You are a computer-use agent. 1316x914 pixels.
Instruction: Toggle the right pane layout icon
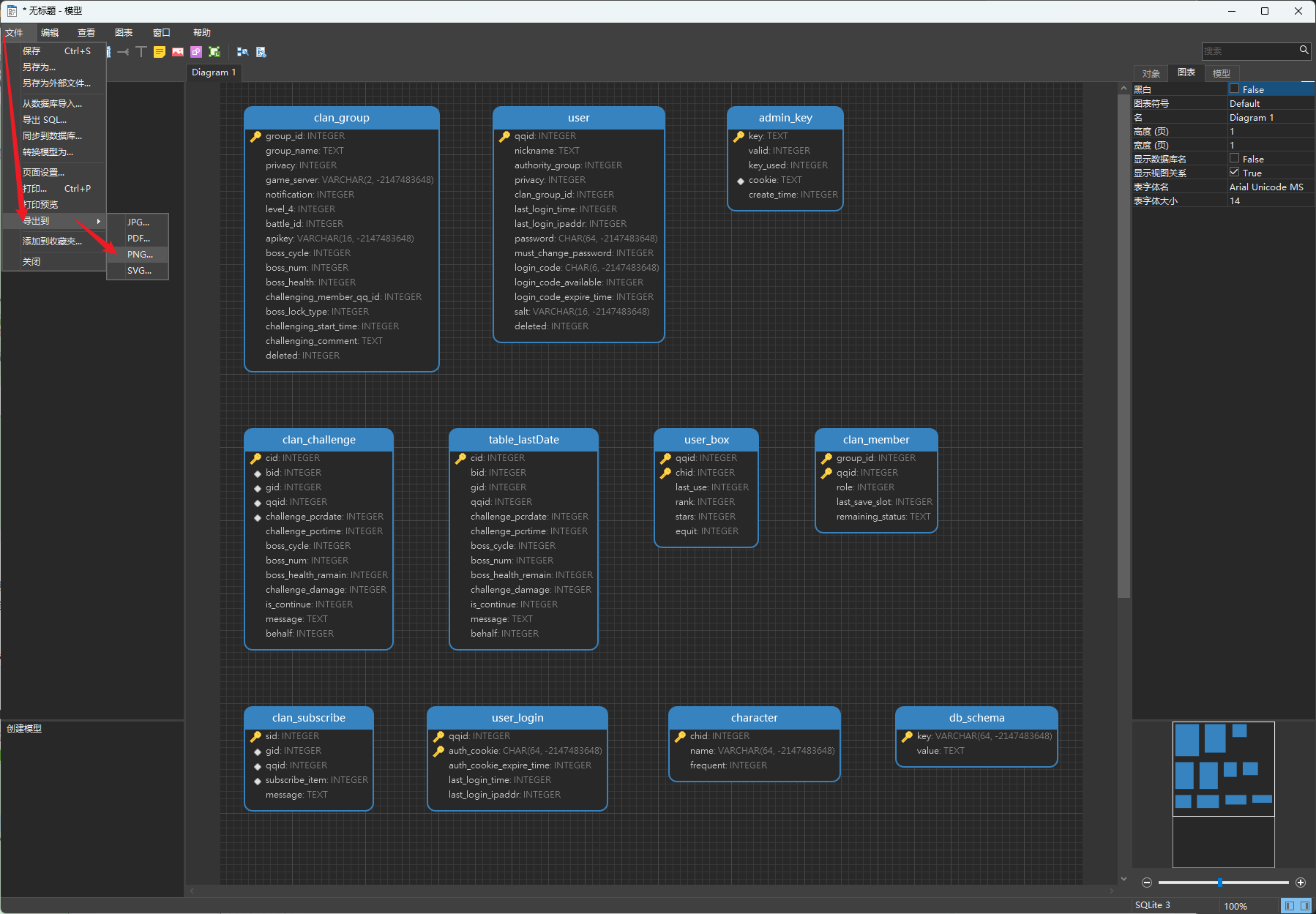[x=1305, y=906]
